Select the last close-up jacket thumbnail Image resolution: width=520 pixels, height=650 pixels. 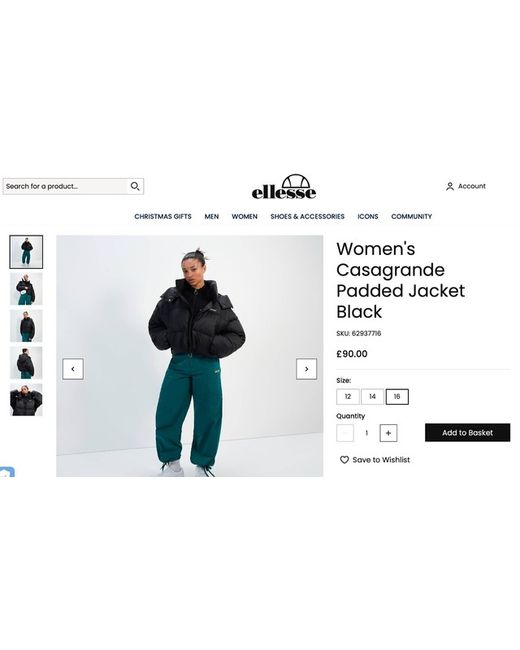(x=26, y=400)
